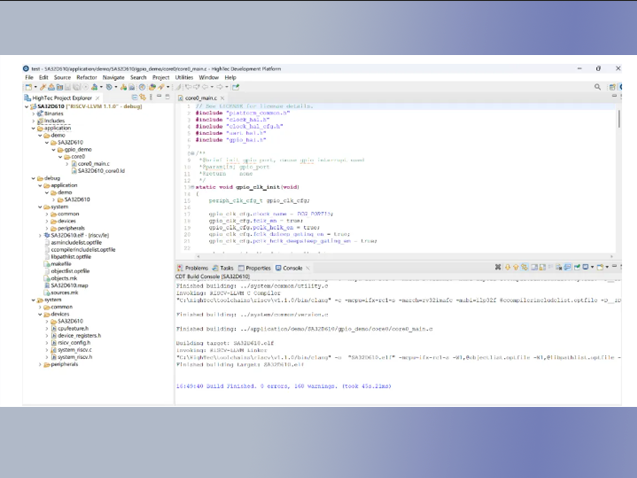Expand the peripherals folder under devices

(x=40, y=365)
